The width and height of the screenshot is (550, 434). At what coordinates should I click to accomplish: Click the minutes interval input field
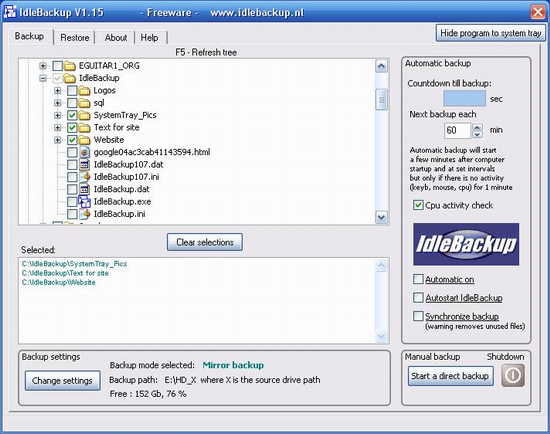pos(457,131)
